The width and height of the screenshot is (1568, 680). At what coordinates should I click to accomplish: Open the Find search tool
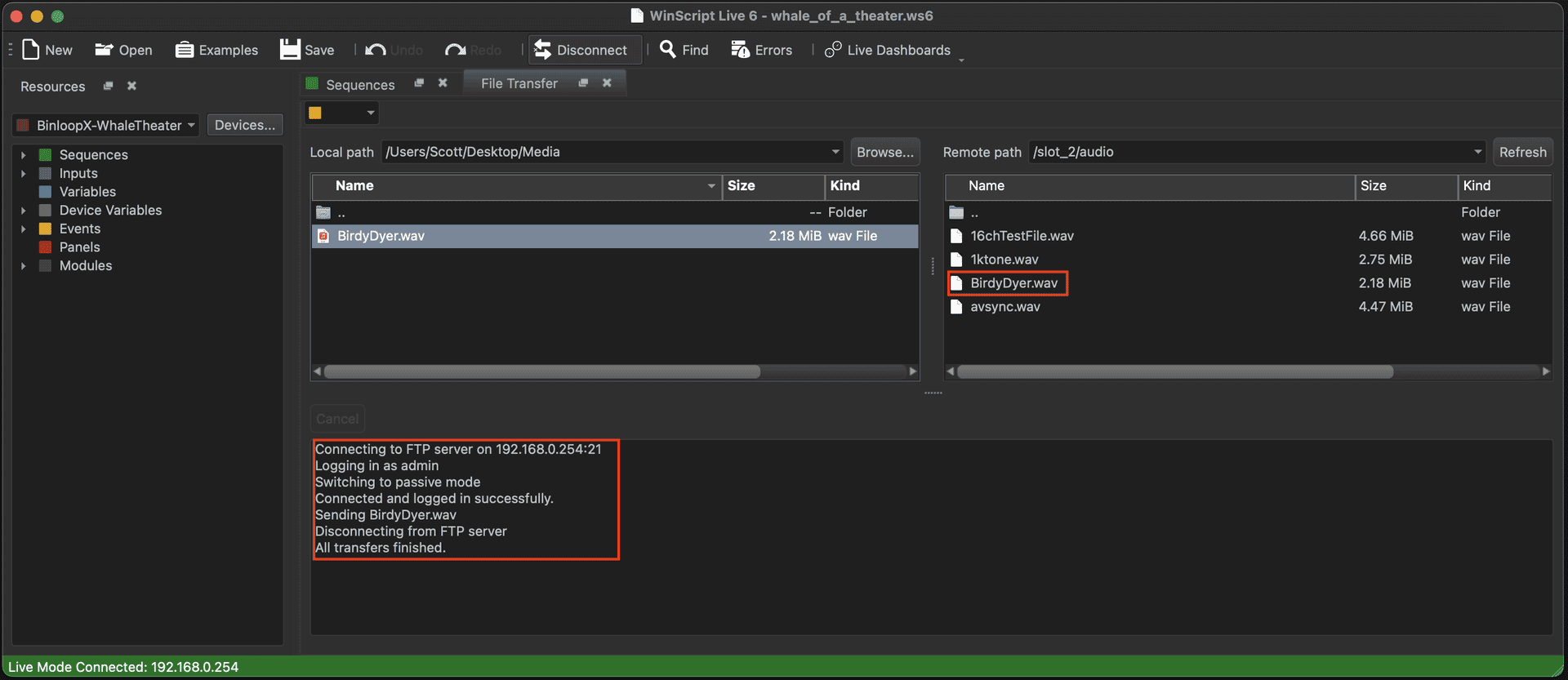click(668, 50)
